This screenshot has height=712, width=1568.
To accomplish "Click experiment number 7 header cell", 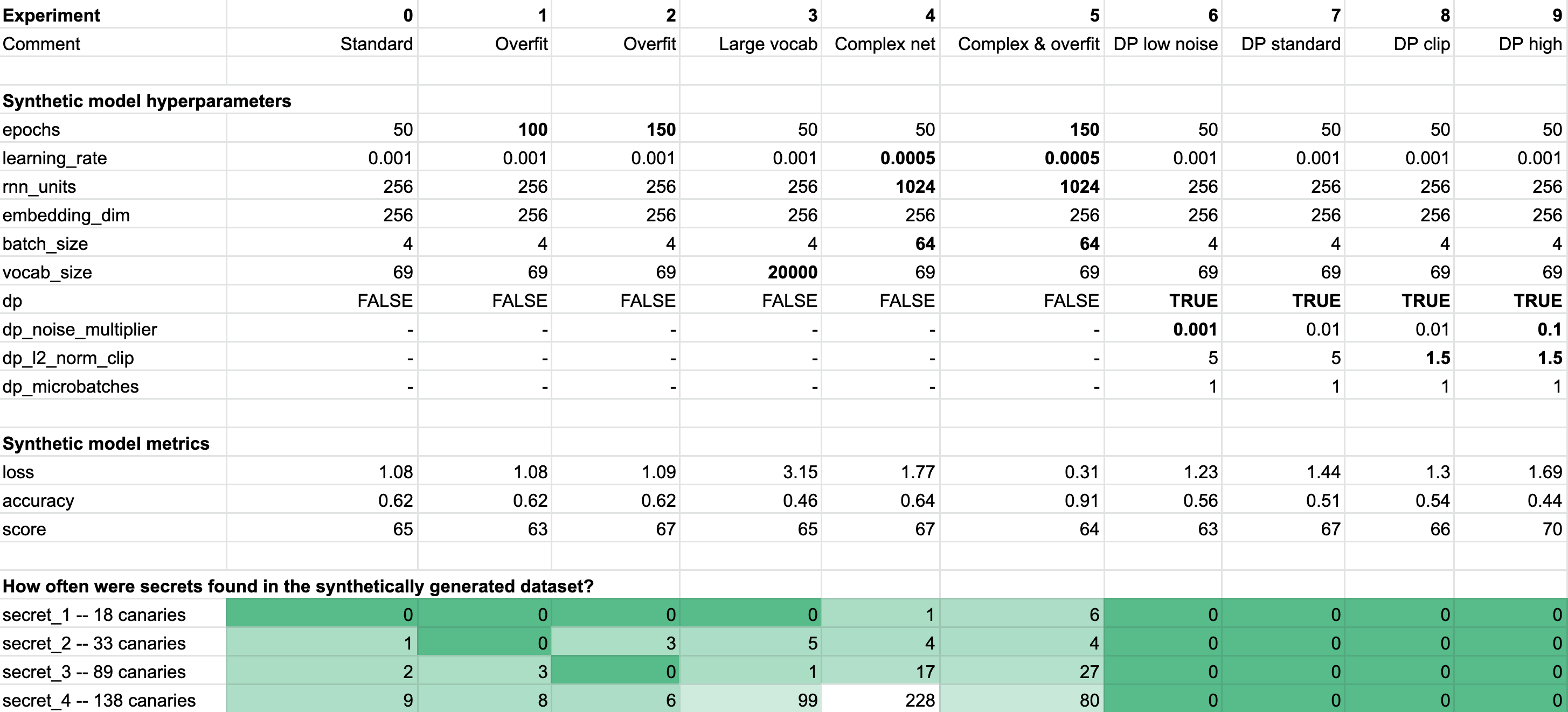I will point(1283,15).
